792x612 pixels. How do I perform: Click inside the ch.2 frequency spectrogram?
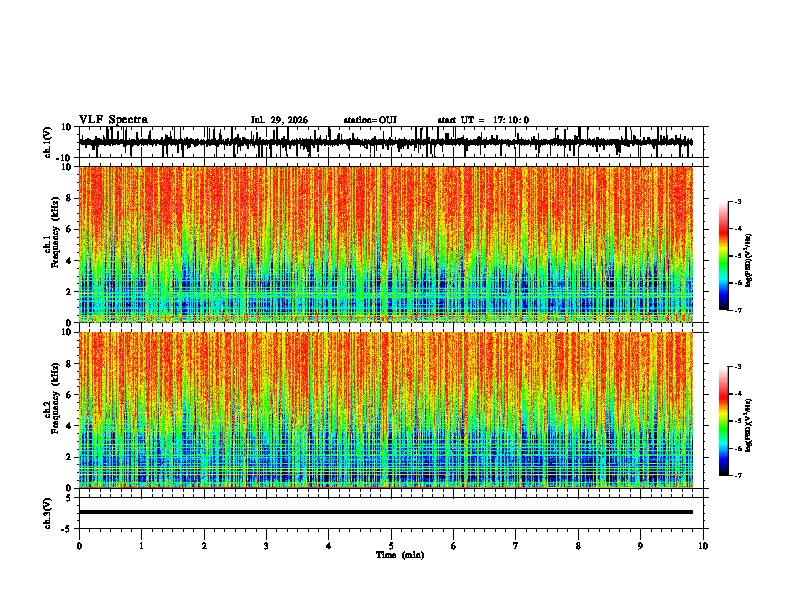386,410
